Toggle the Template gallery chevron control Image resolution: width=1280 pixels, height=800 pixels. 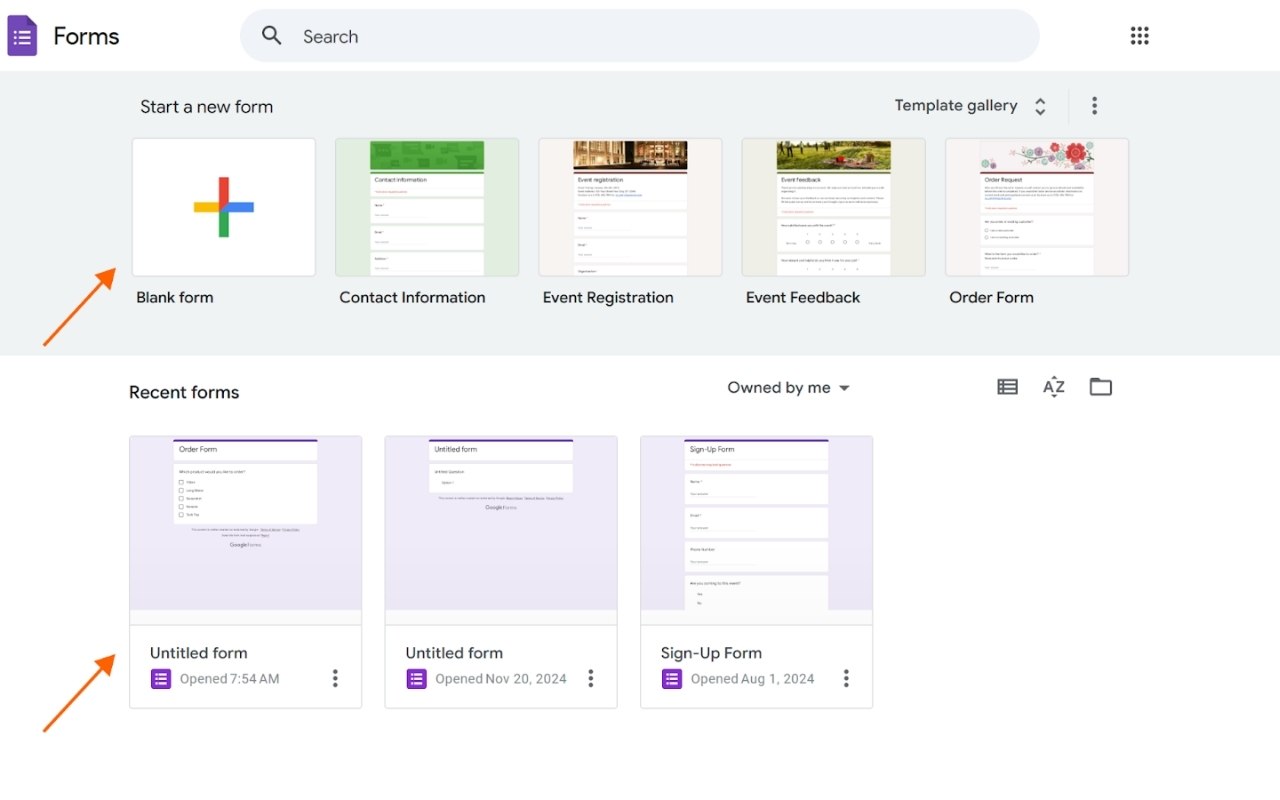point(1040,105)
